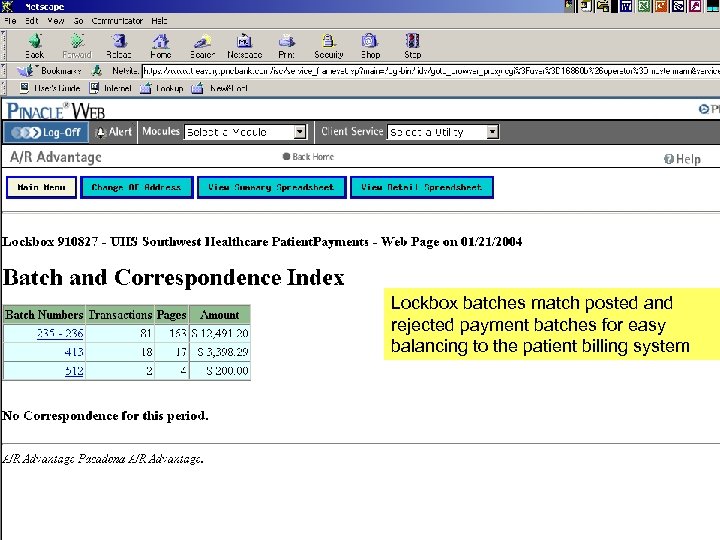Open the Security toolbar icon
The height and width of the screenshot is (540, 720).
tap(328, 46)
